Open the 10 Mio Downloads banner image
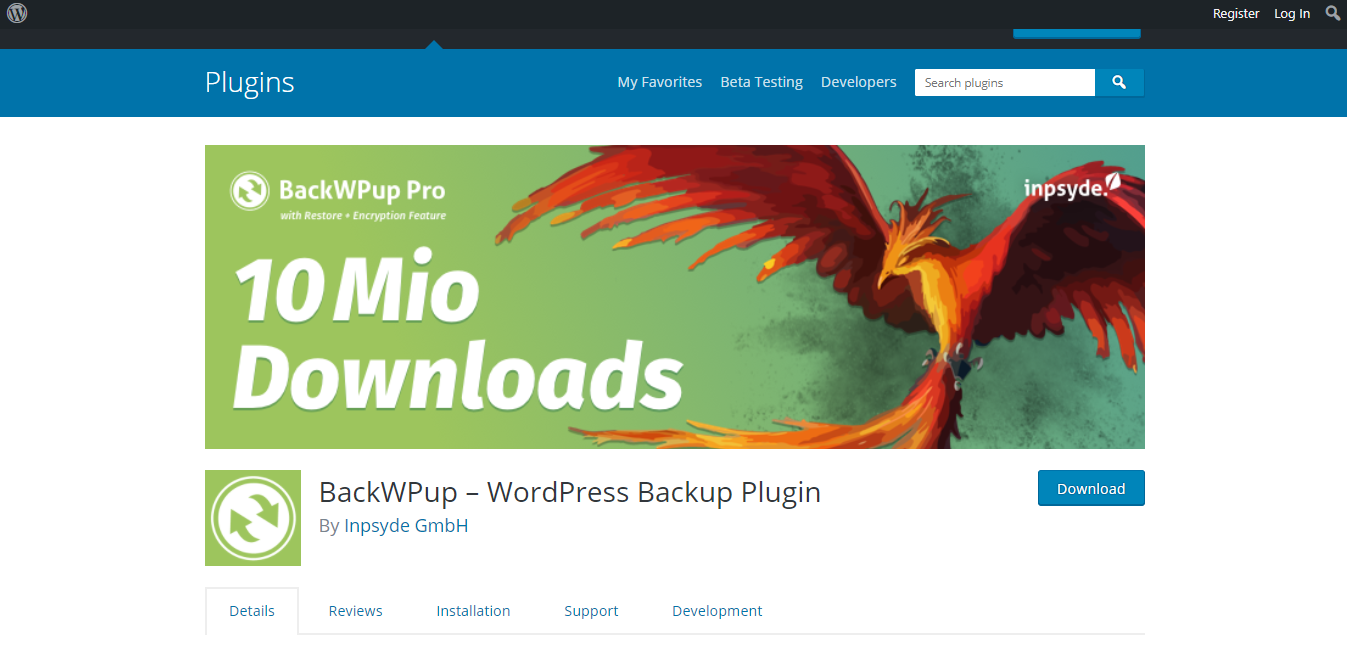The image size is (1347, 650). pos(675,297)
